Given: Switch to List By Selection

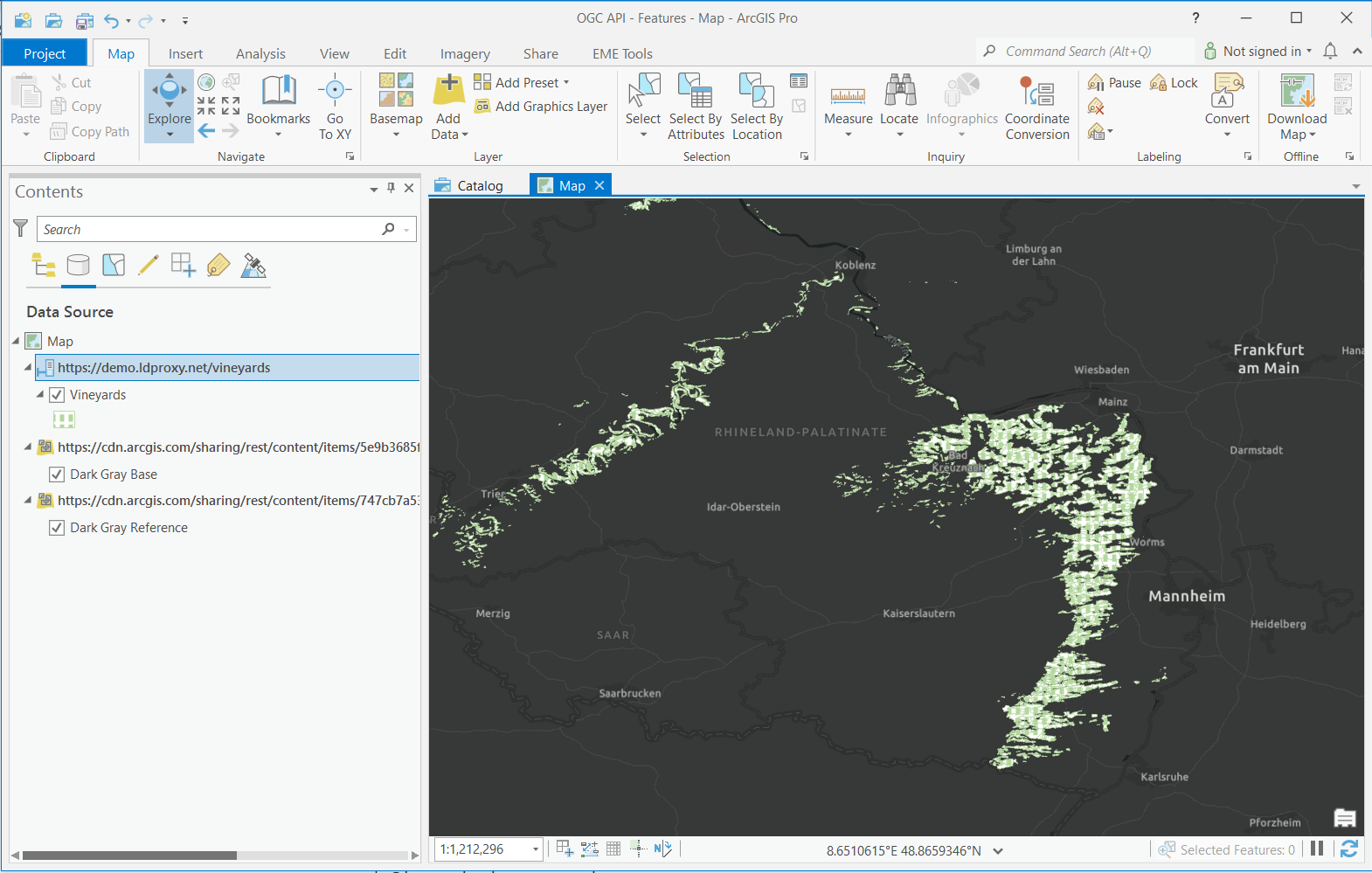Looking at the screenshot, I should (114, 265).
